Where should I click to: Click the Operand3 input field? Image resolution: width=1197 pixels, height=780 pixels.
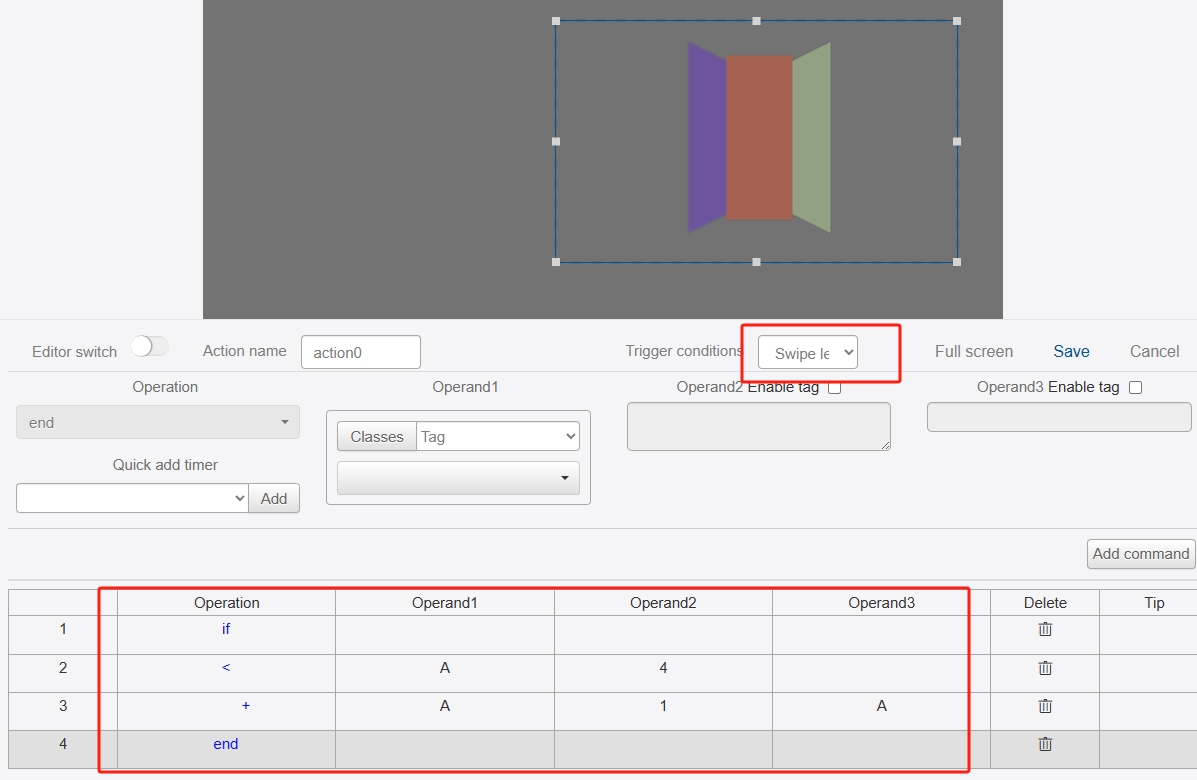tap(1059, 417)
